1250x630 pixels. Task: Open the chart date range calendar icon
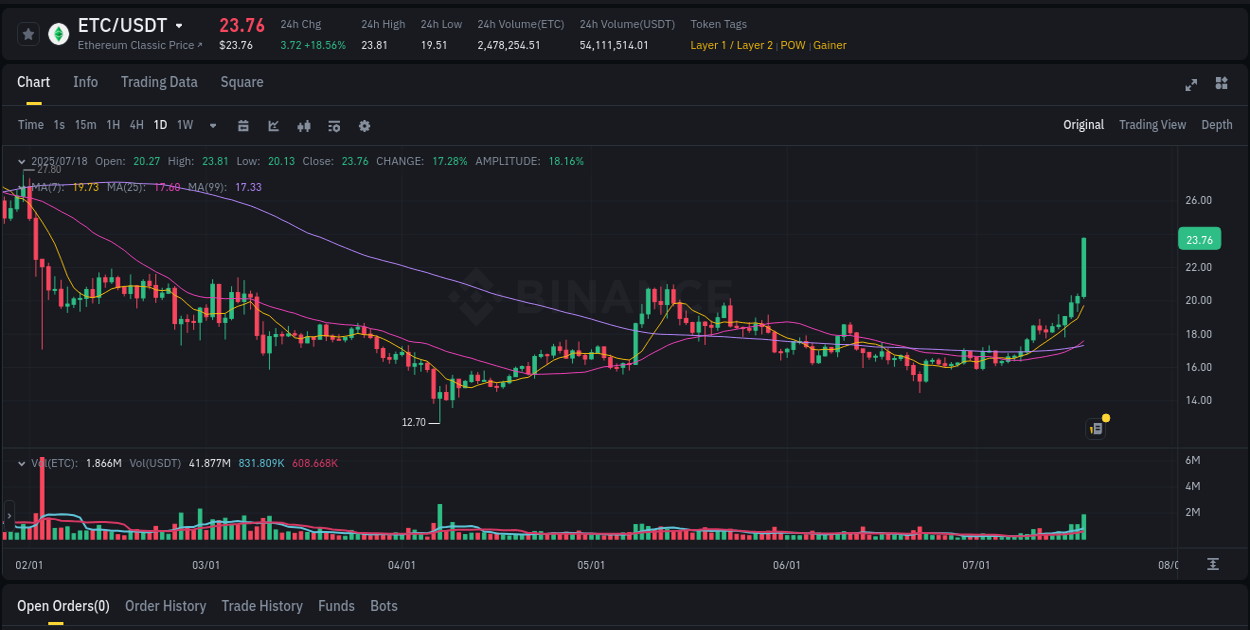point(243,126)
